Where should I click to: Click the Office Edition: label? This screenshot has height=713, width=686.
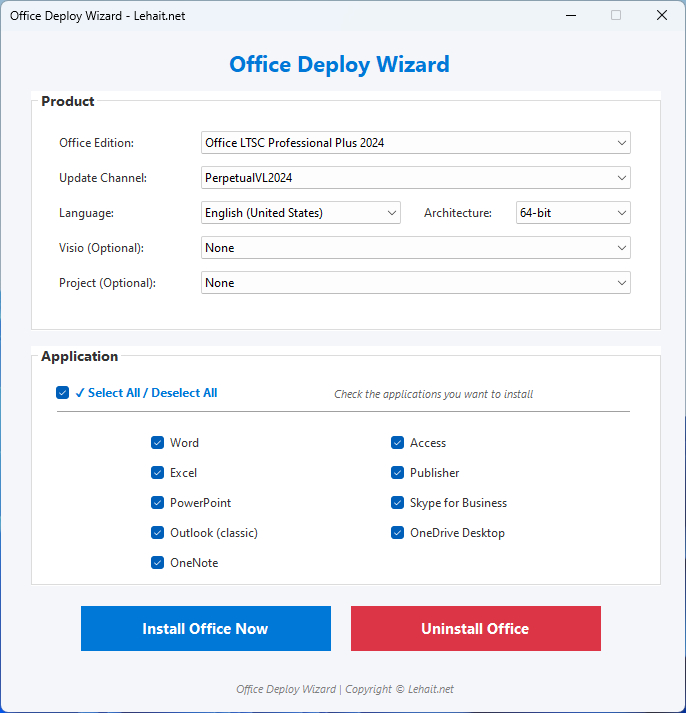coord(96,143)
